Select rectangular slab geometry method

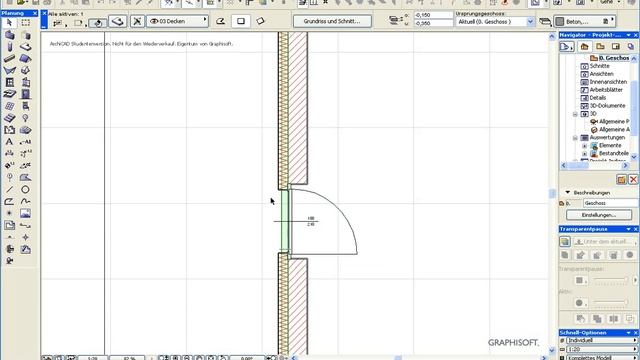pyautogui.click(x=241, y=21)
